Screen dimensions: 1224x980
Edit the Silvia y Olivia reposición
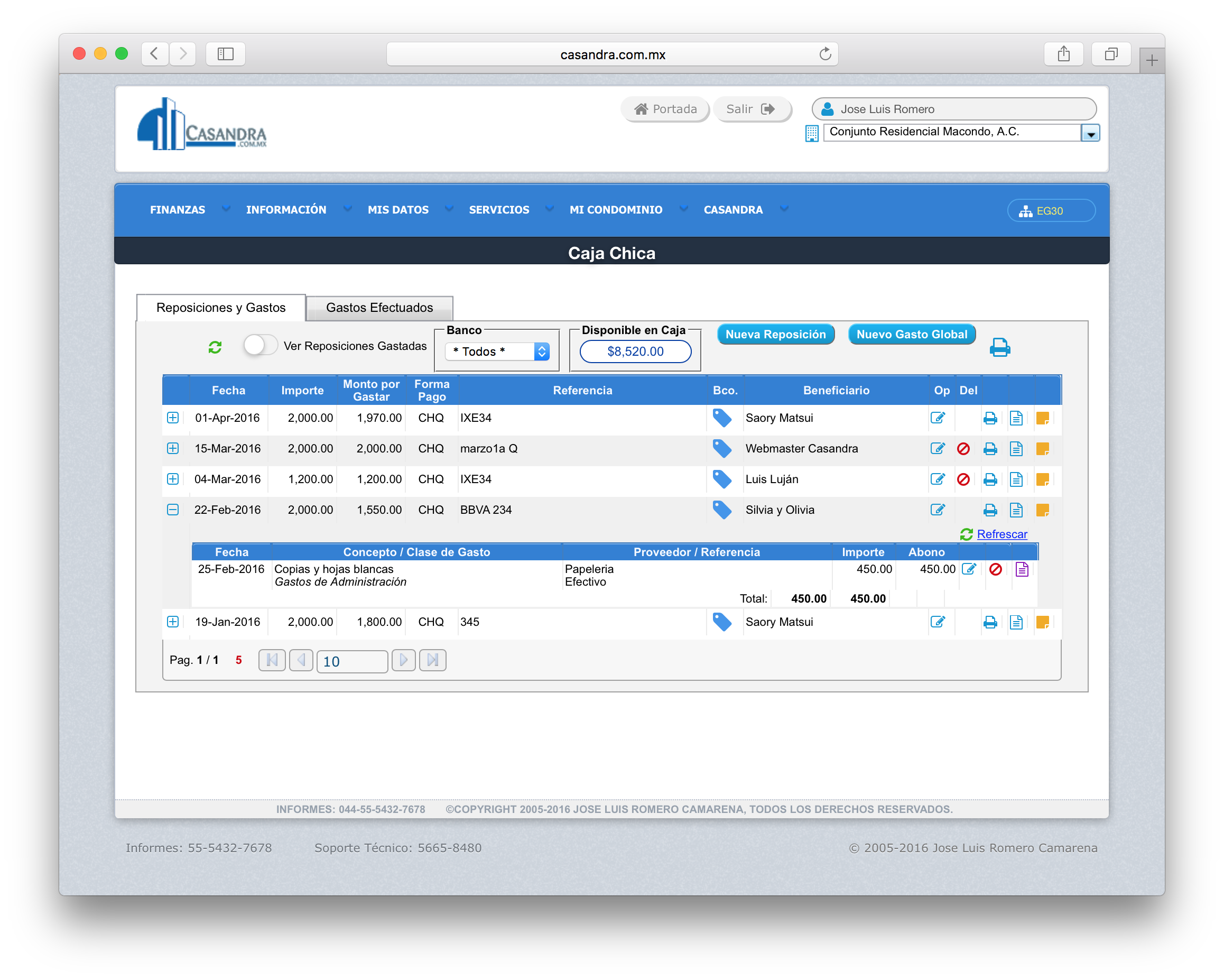tap(938, 510)
